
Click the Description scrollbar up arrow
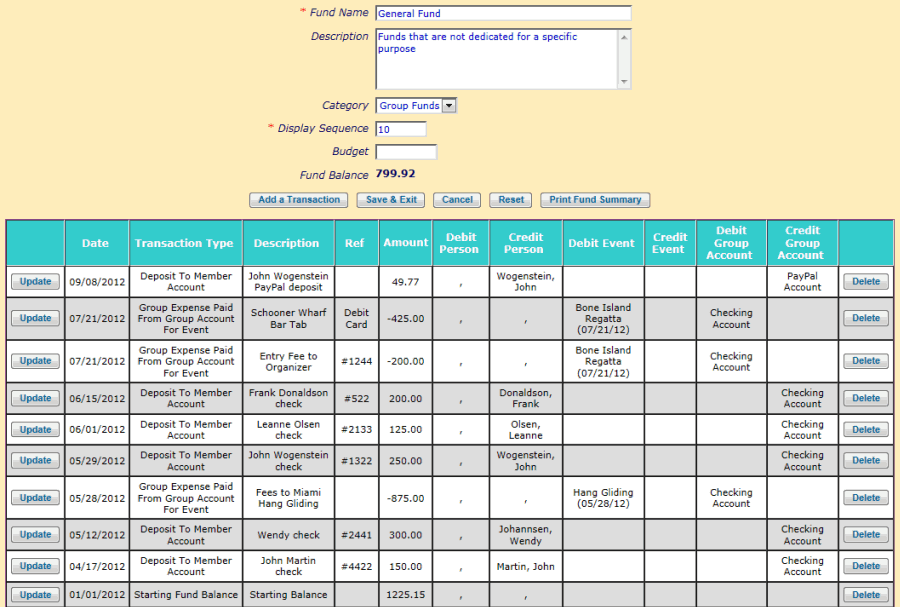click(624, 37)
